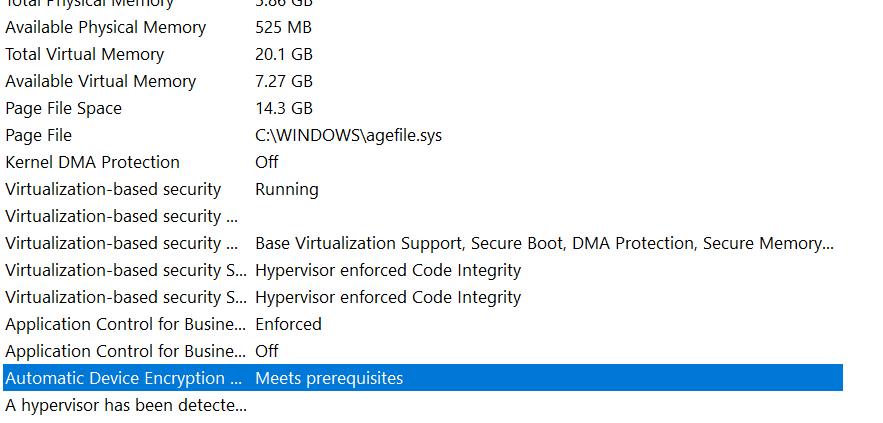Click the Off value for Application Control

tap(267, 351)
